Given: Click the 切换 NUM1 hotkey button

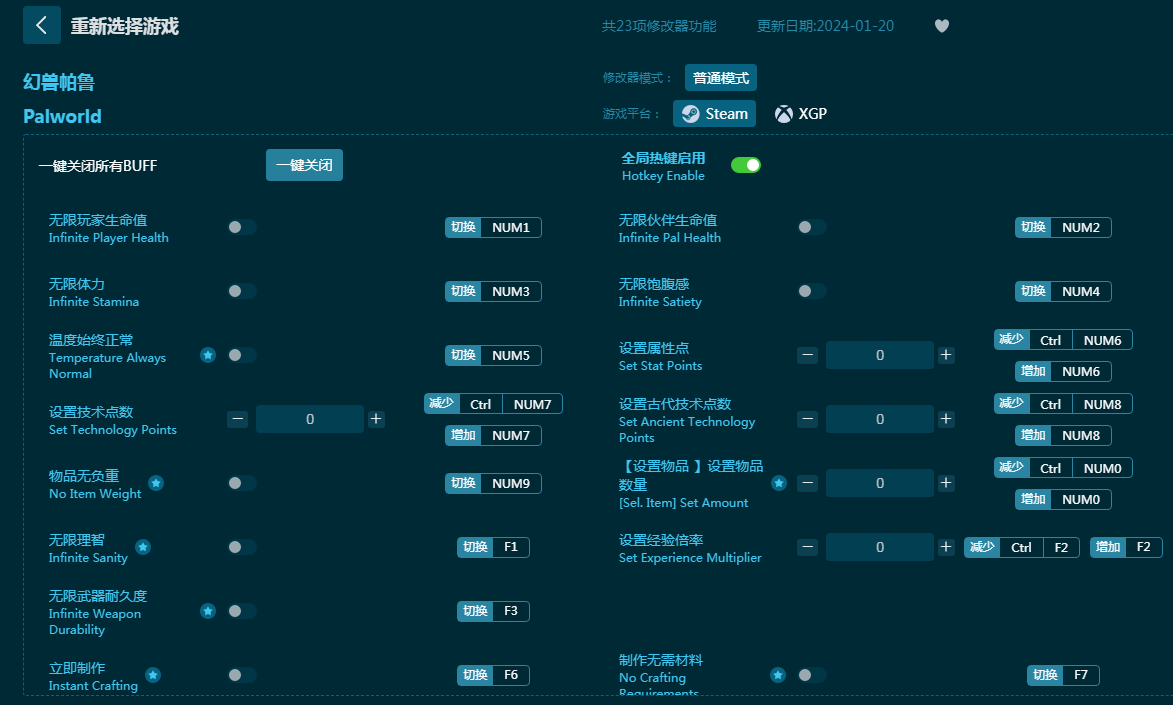Looking at the screenshot, I should click(493, 228).
